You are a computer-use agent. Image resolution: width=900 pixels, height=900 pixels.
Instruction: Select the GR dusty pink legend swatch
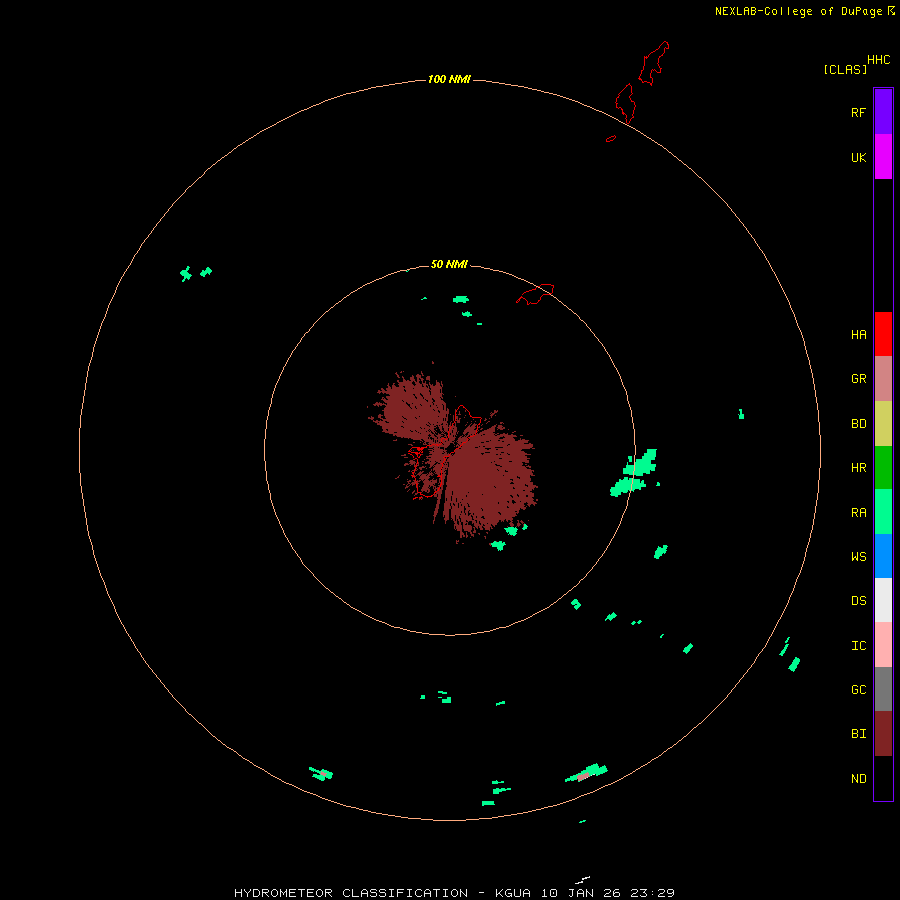tap(883, 379)
